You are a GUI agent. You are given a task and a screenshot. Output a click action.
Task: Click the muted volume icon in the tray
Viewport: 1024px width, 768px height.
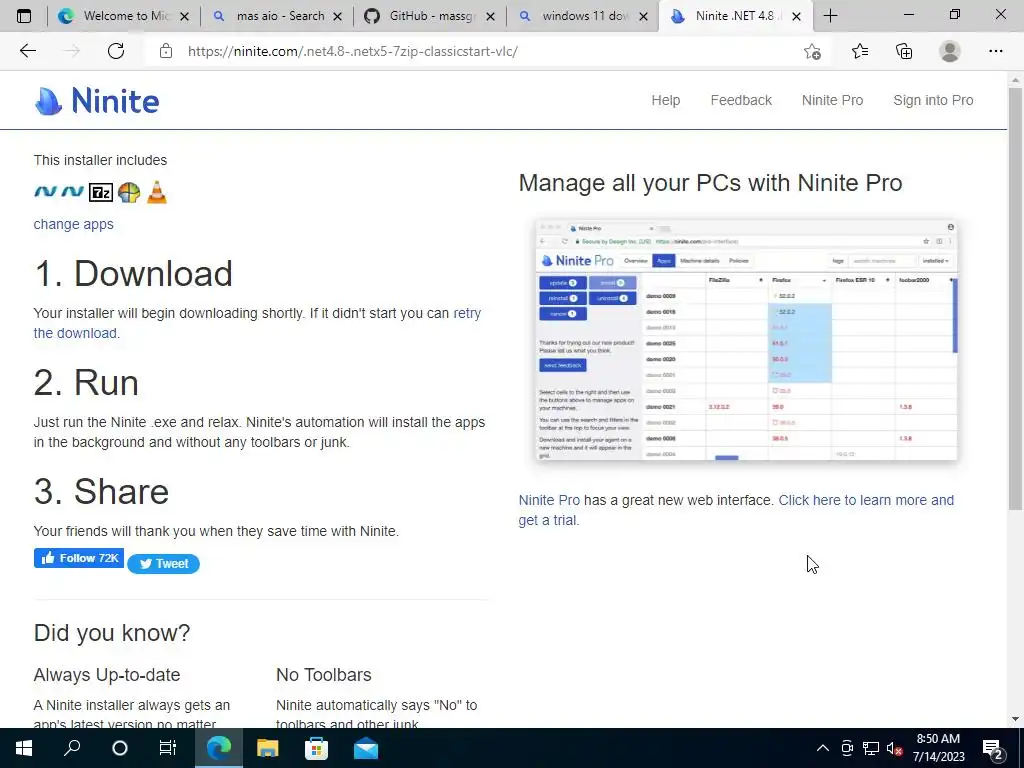pyautogui.click(x=895, y=748)
